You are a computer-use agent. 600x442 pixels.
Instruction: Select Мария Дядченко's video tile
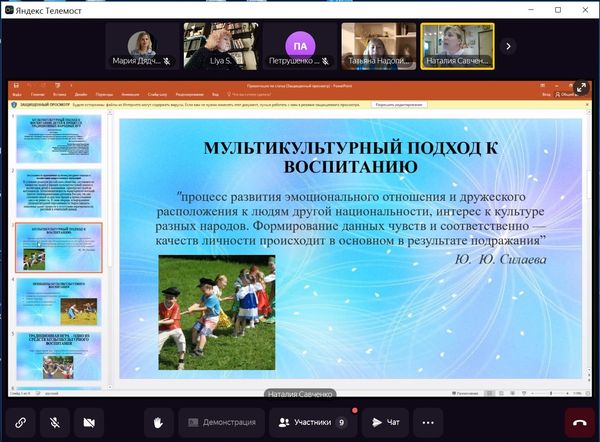(142, 45)
